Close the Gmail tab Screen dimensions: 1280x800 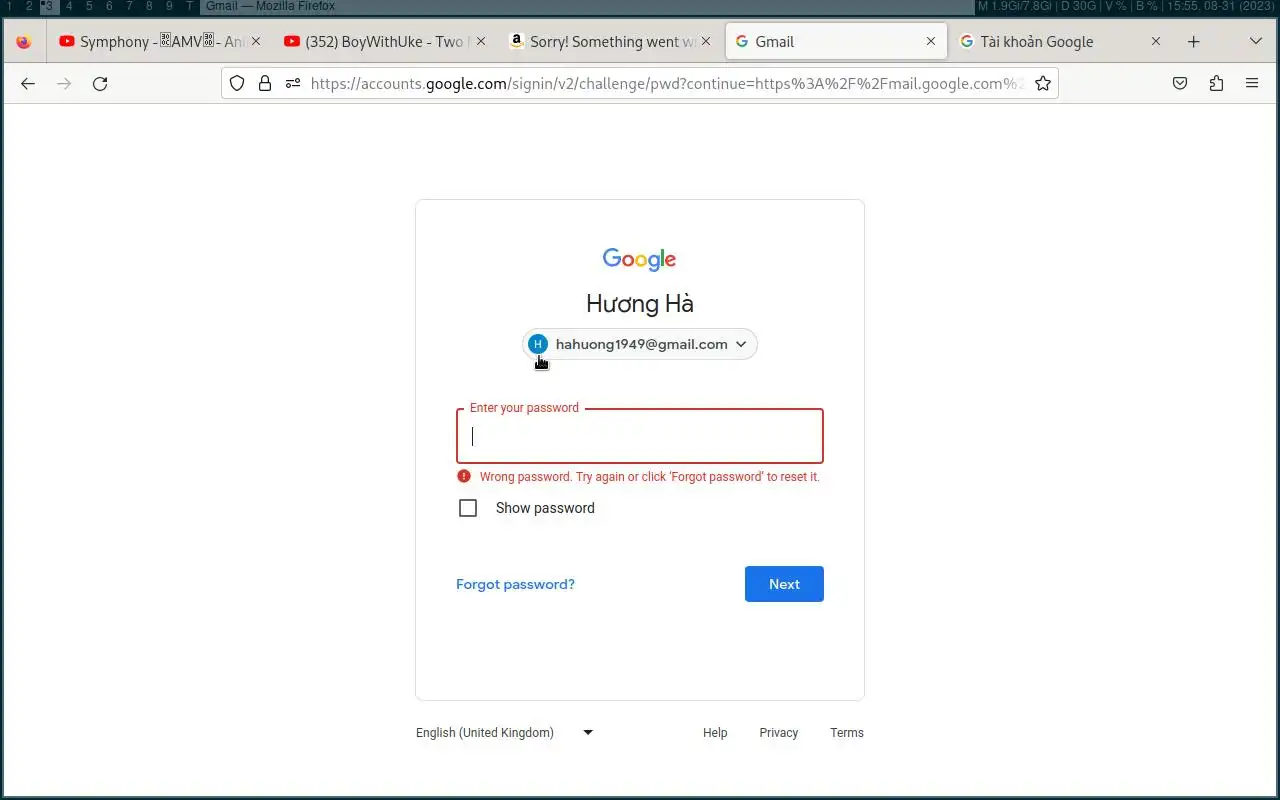931,42
